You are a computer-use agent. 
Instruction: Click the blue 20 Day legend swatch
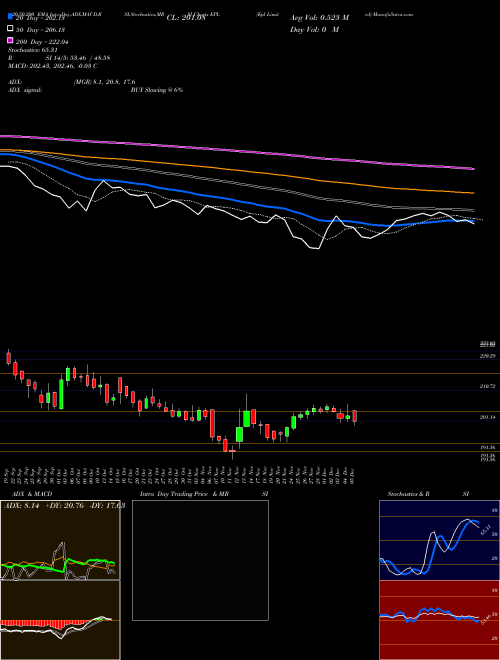tap(10, 16)
